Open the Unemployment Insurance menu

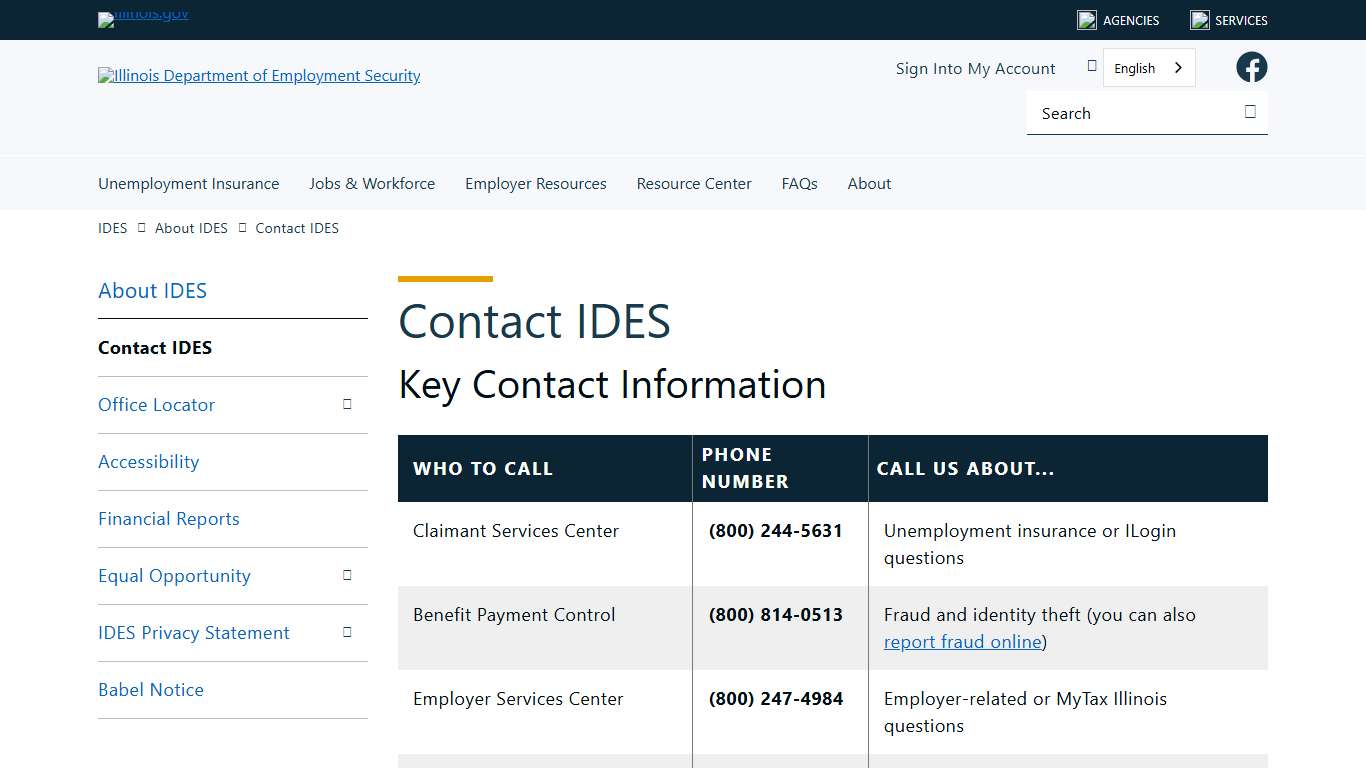coord(188,183)
